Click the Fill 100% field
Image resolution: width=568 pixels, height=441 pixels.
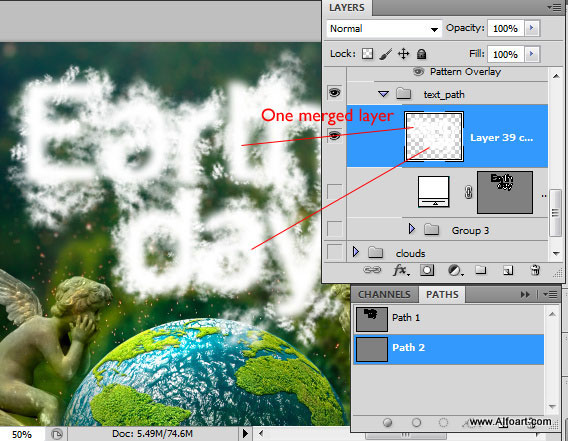506,54
